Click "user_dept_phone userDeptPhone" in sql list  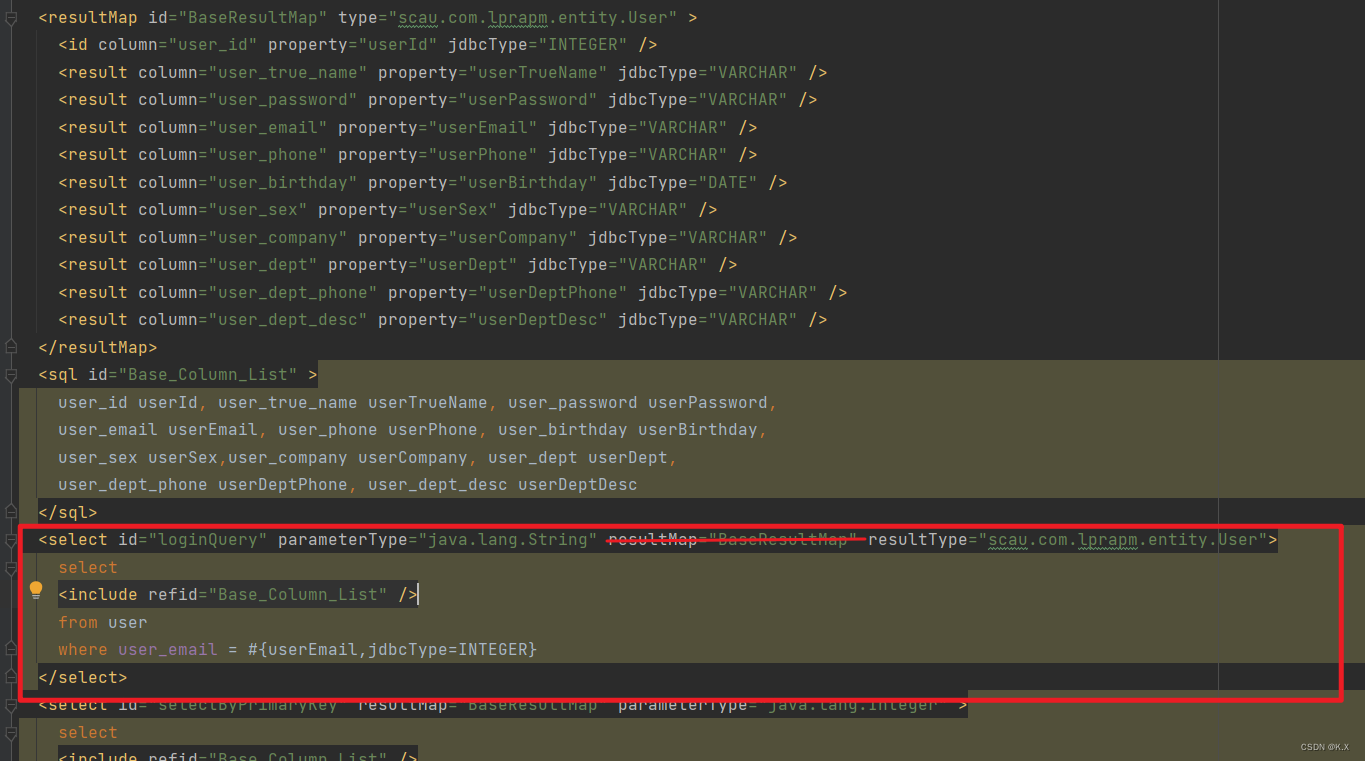point(203,485)
